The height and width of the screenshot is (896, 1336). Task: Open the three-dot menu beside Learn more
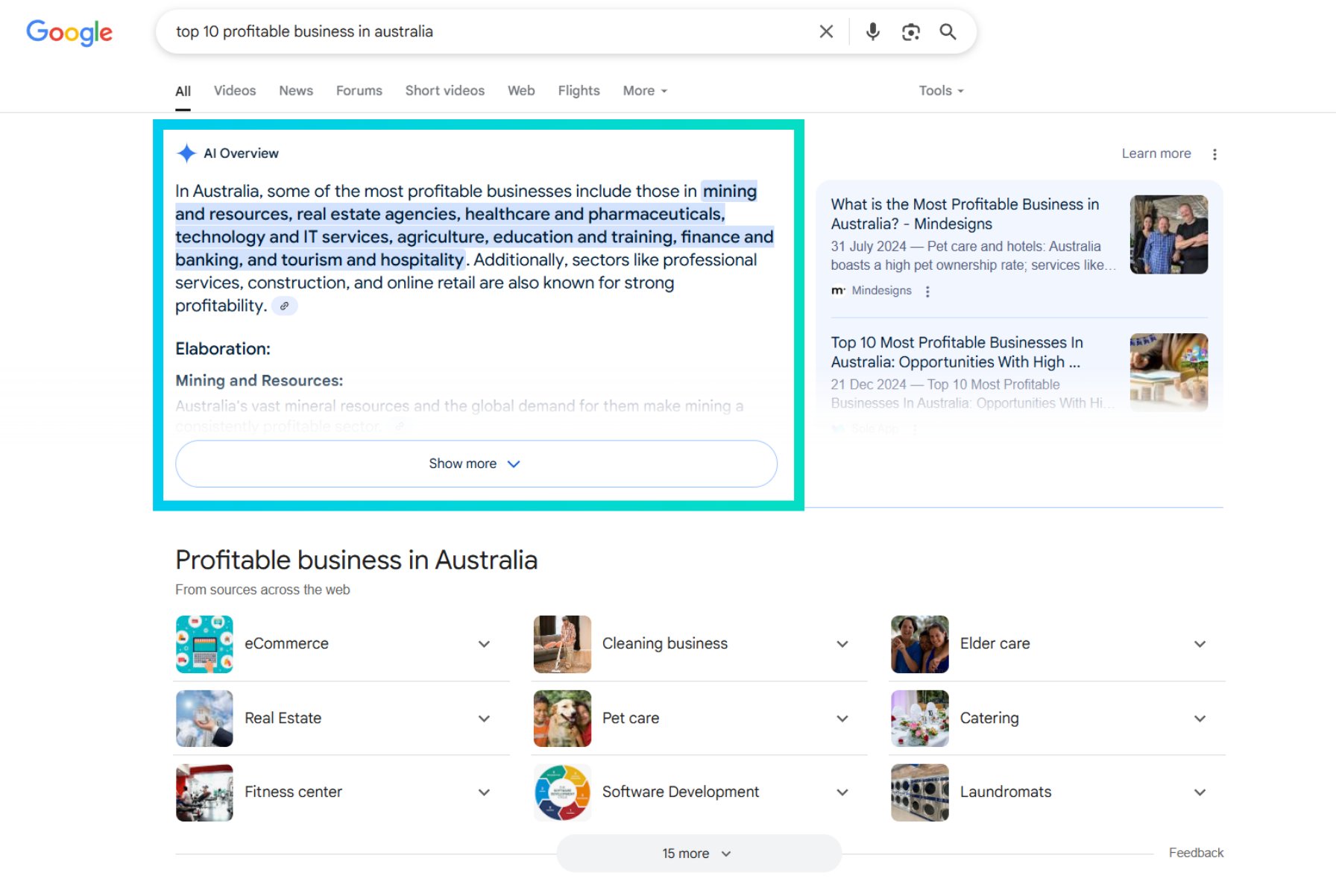pyautogui.click(x=1215, y=154)
